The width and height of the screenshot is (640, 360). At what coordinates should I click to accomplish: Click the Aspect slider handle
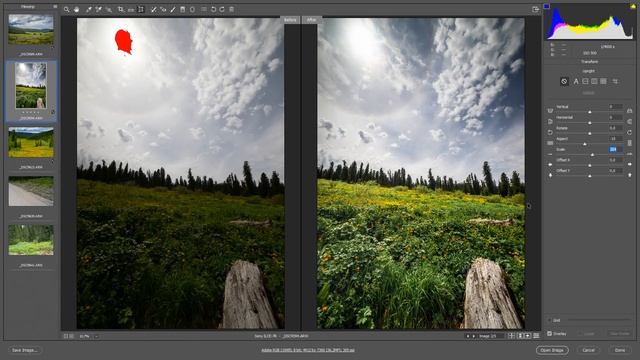(x=584, y=144)
